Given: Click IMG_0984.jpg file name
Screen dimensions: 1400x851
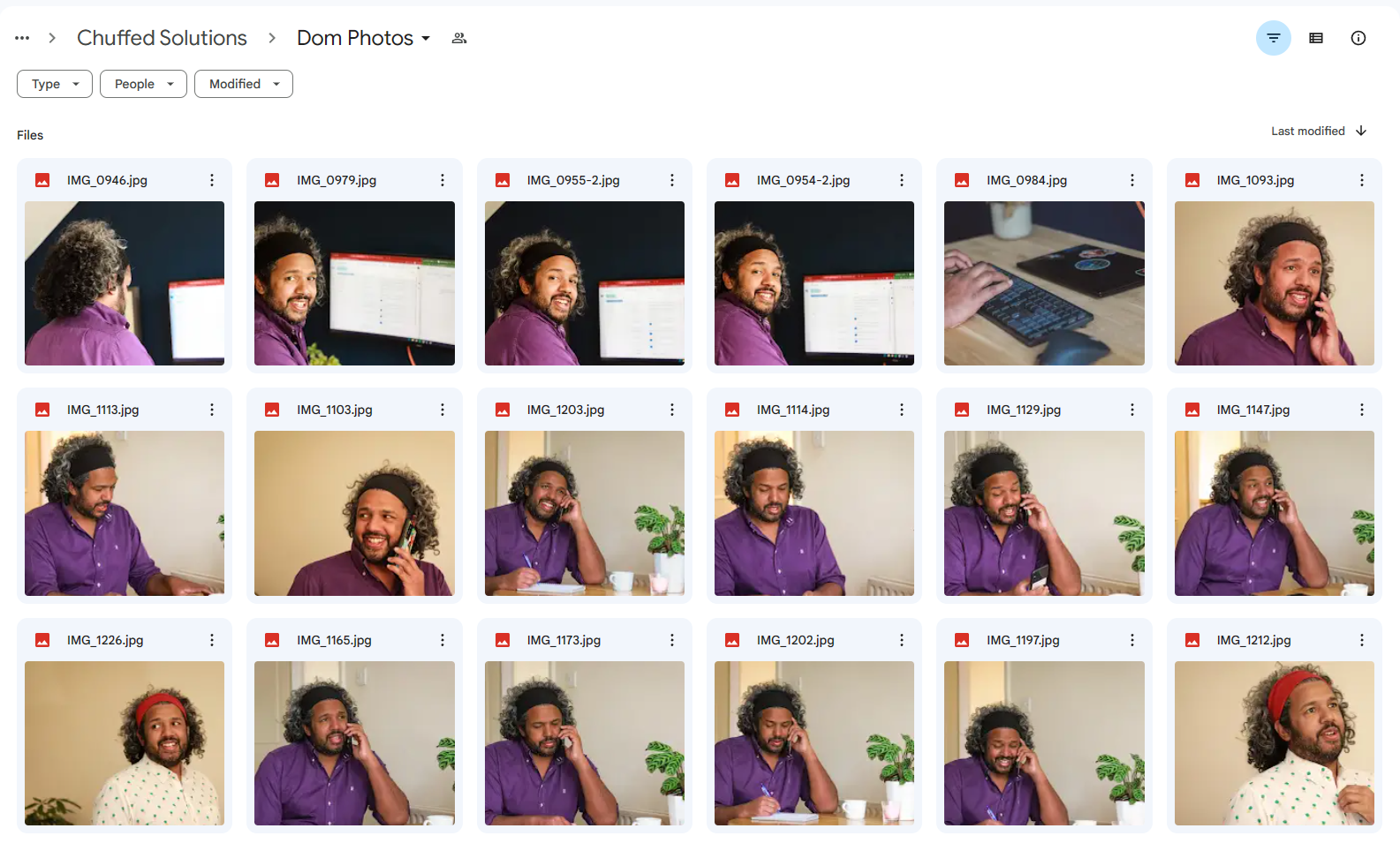Looking at the screenshot, I should [1026, 180].
